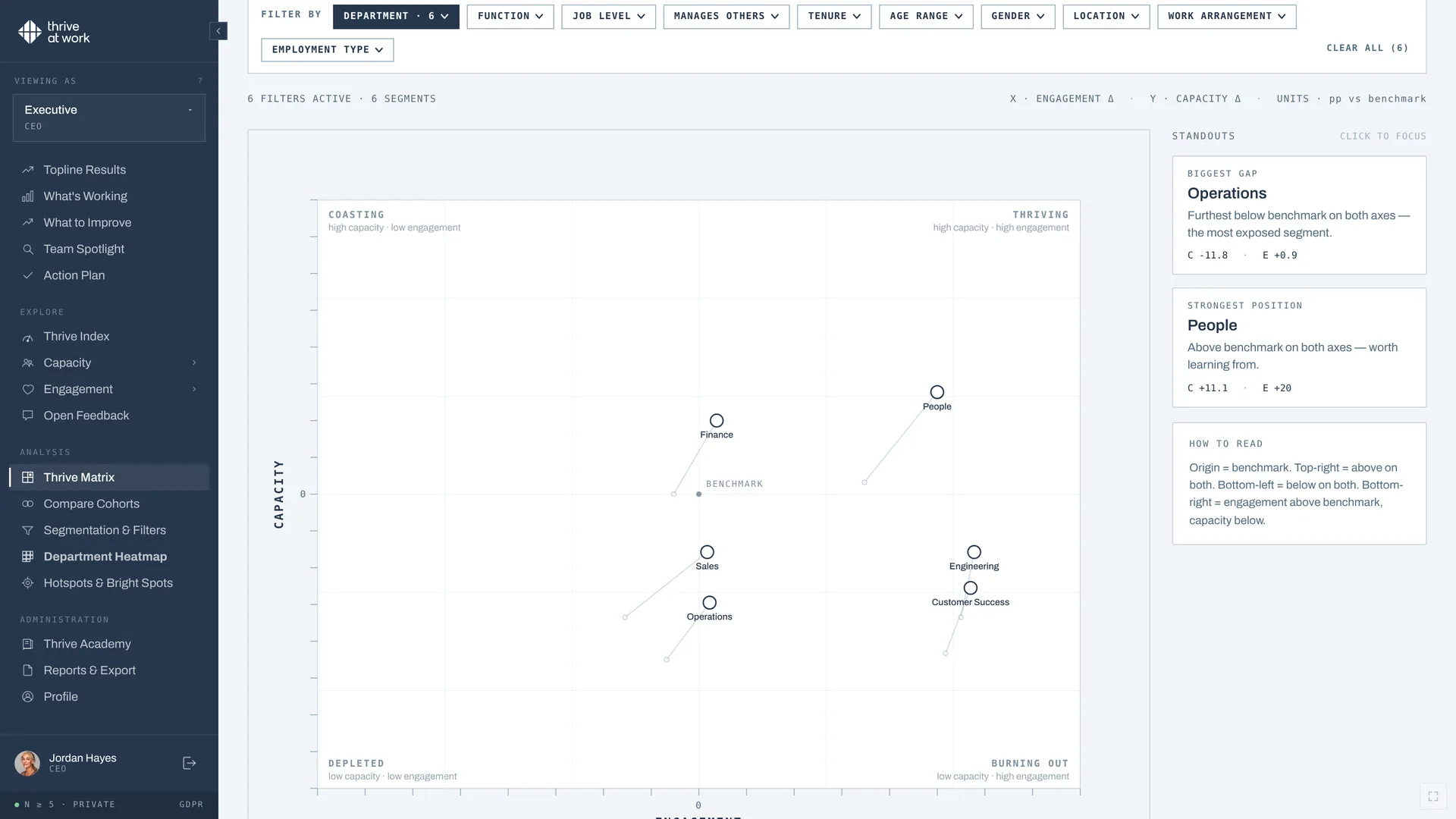Click the Compare Cohorts overlap icon
Image resolution: width=1456 pixels, height=819 pixels.
pos(28,504)
